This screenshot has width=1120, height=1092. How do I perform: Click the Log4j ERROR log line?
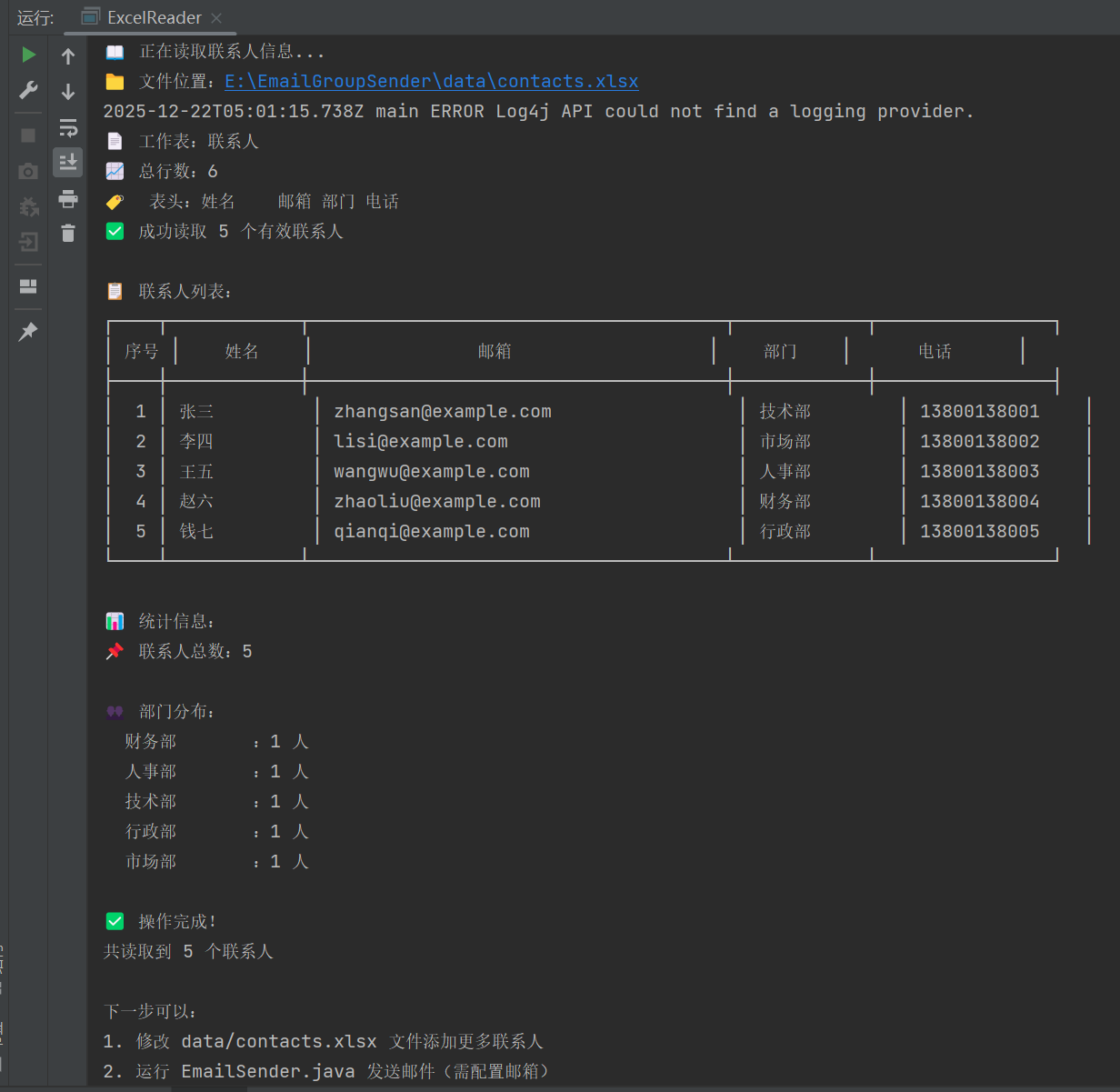[x=538, y=111]
